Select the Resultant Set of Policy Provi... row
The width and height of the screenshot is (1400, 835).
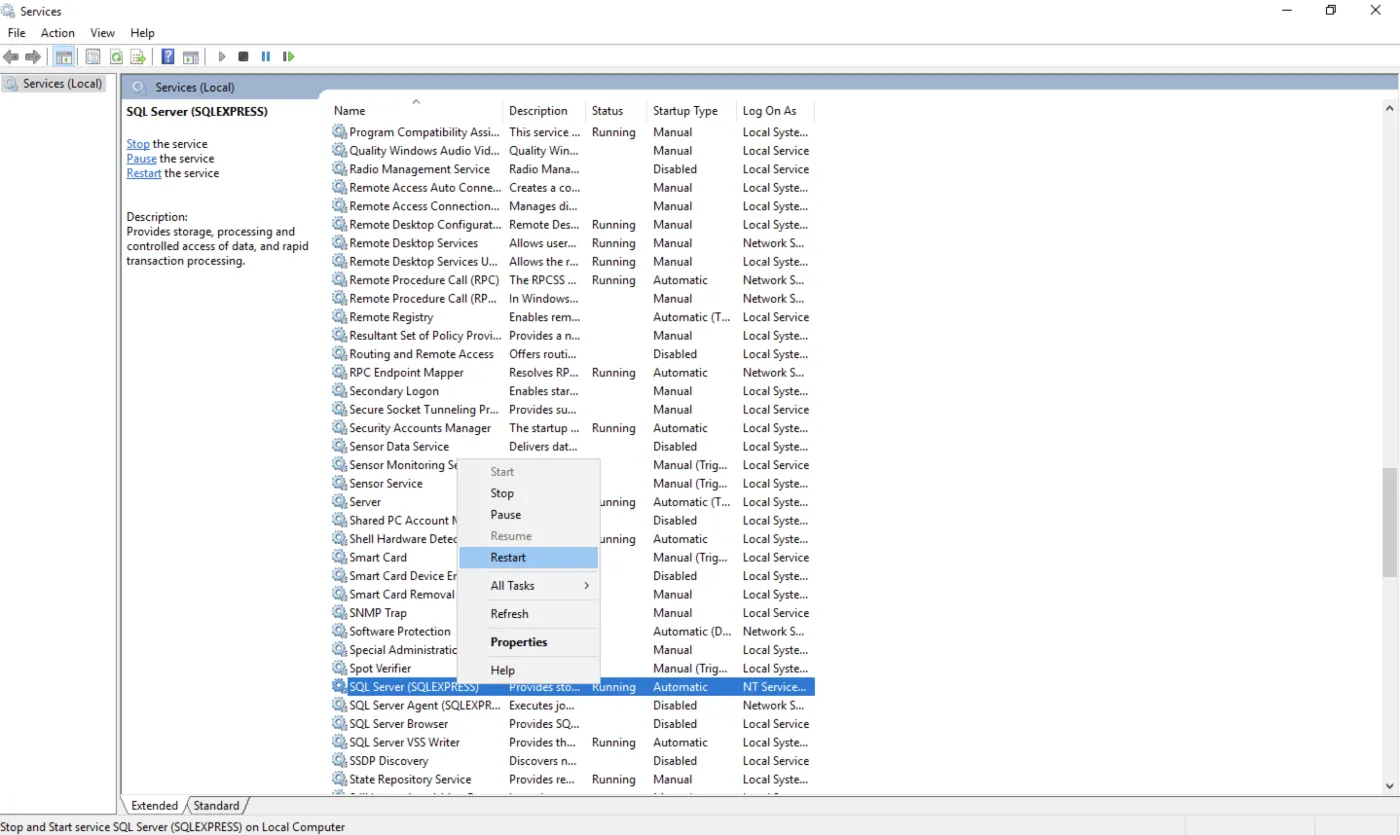(572, 336)
